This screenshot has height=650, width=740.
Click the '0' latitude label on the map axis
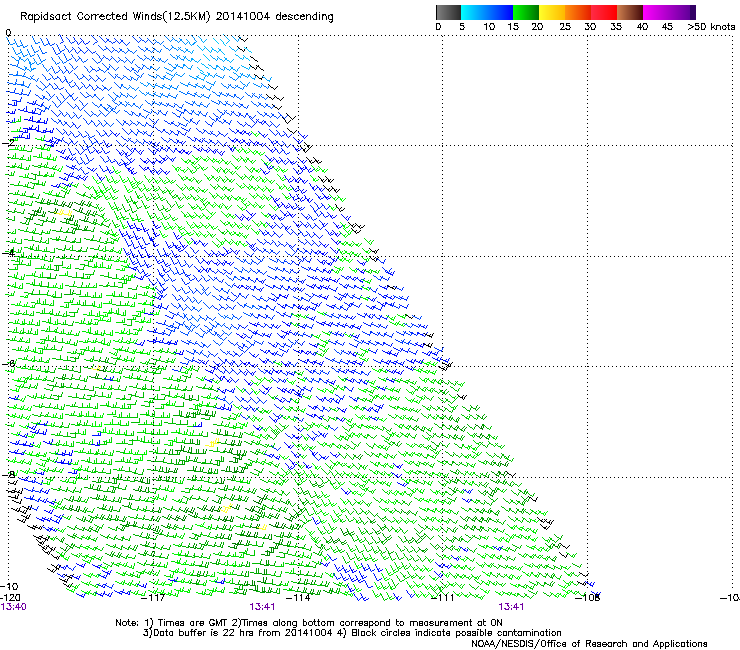[8, 33]
